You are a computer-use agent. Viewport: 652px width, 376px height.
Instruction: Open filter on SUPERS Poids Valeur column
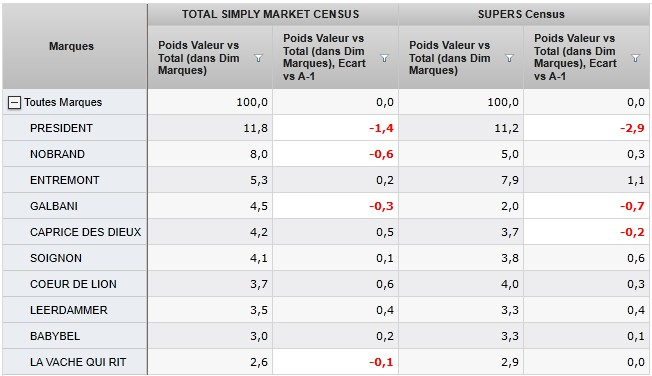pyautogui.click(x=509, y=58)
